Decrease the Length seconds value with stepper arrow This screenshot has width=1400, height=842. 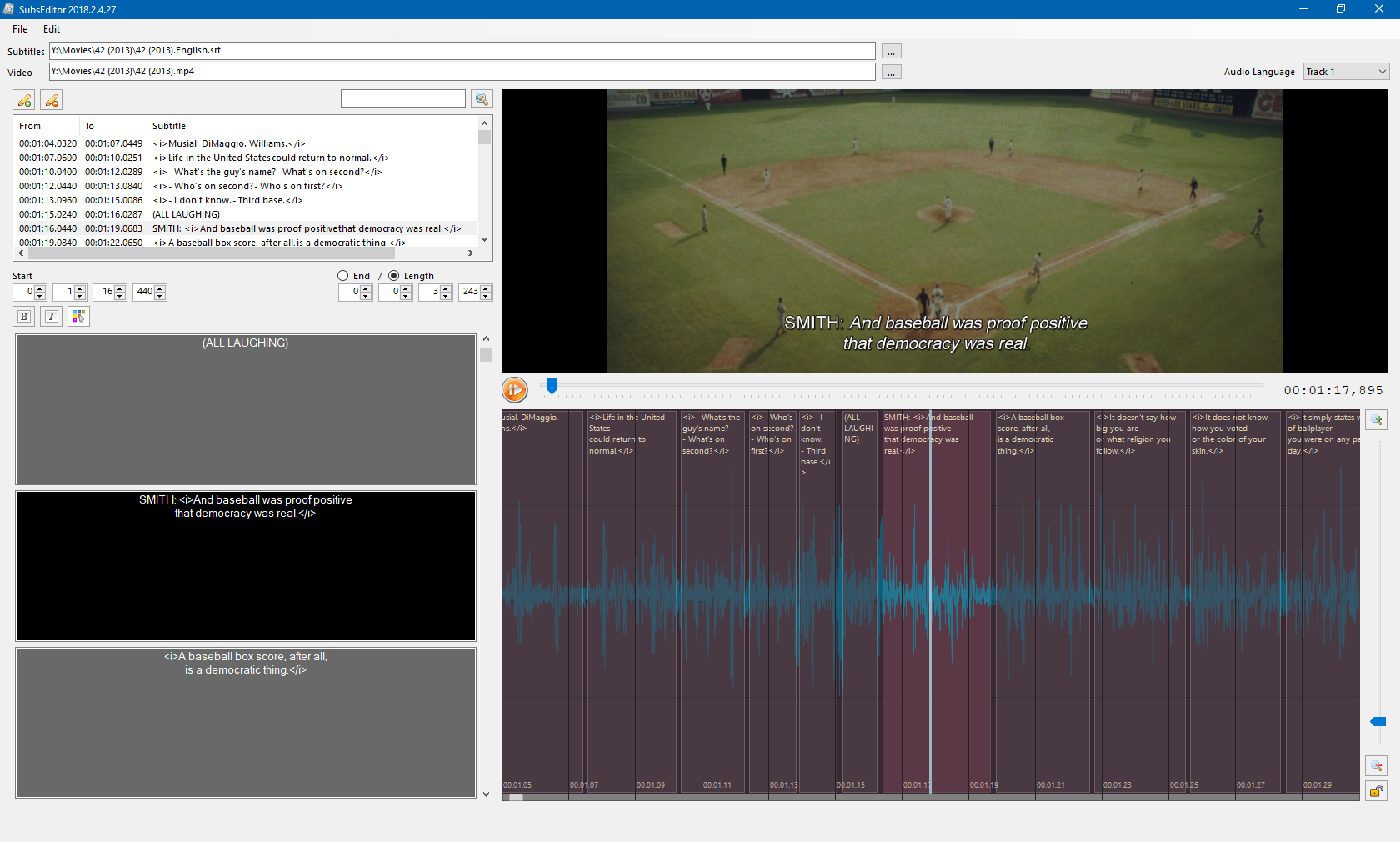click(444, 297)
